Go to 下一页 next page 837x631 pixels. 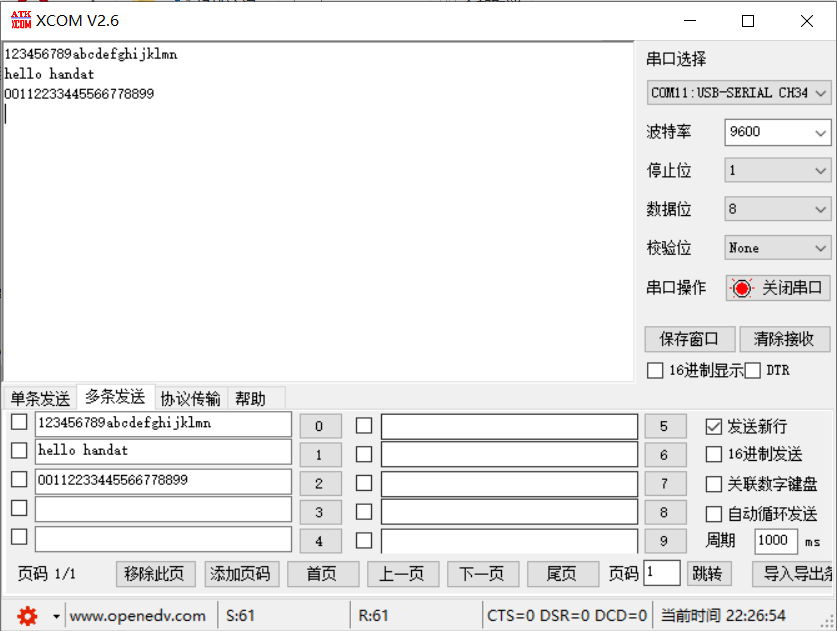(482, 574)
